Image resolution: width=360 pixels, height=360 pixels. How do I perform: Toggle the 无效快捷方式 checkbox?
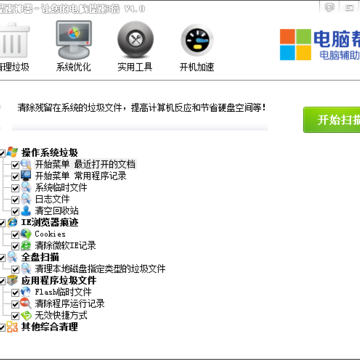coord(15,315)
